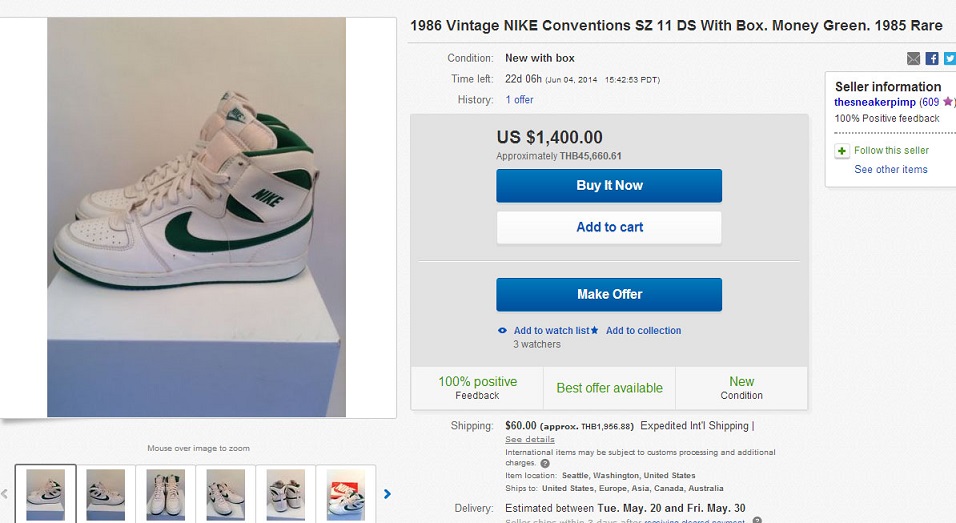View the 1 offer history link
This screenshot has height=523, width=956.
519,100
